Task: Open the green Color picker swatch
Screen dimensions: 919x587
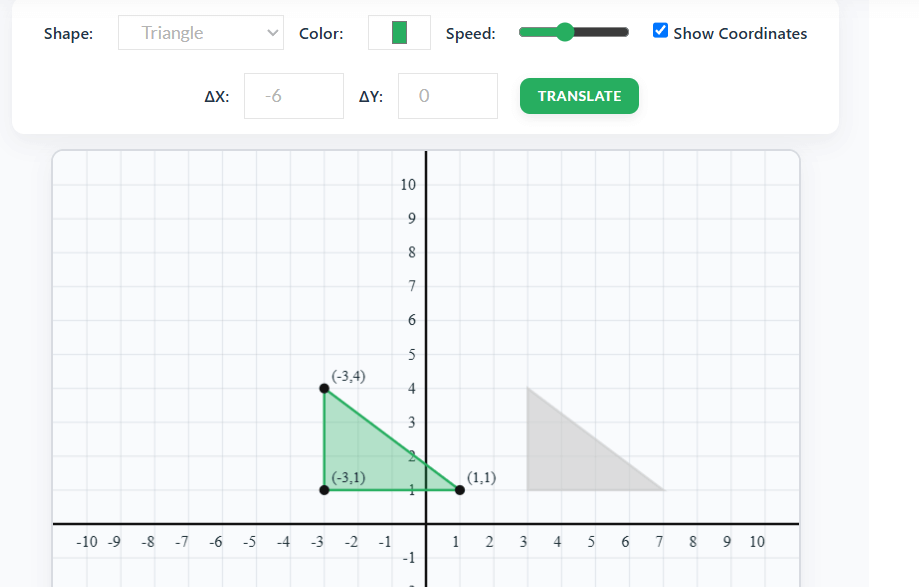Action: [x=399, y=33]
